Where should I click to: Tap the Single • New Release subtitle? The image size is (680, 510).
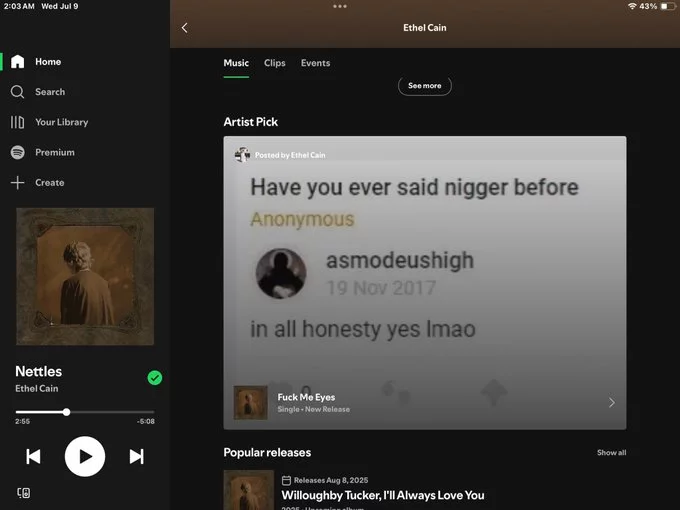click(314, 409)
